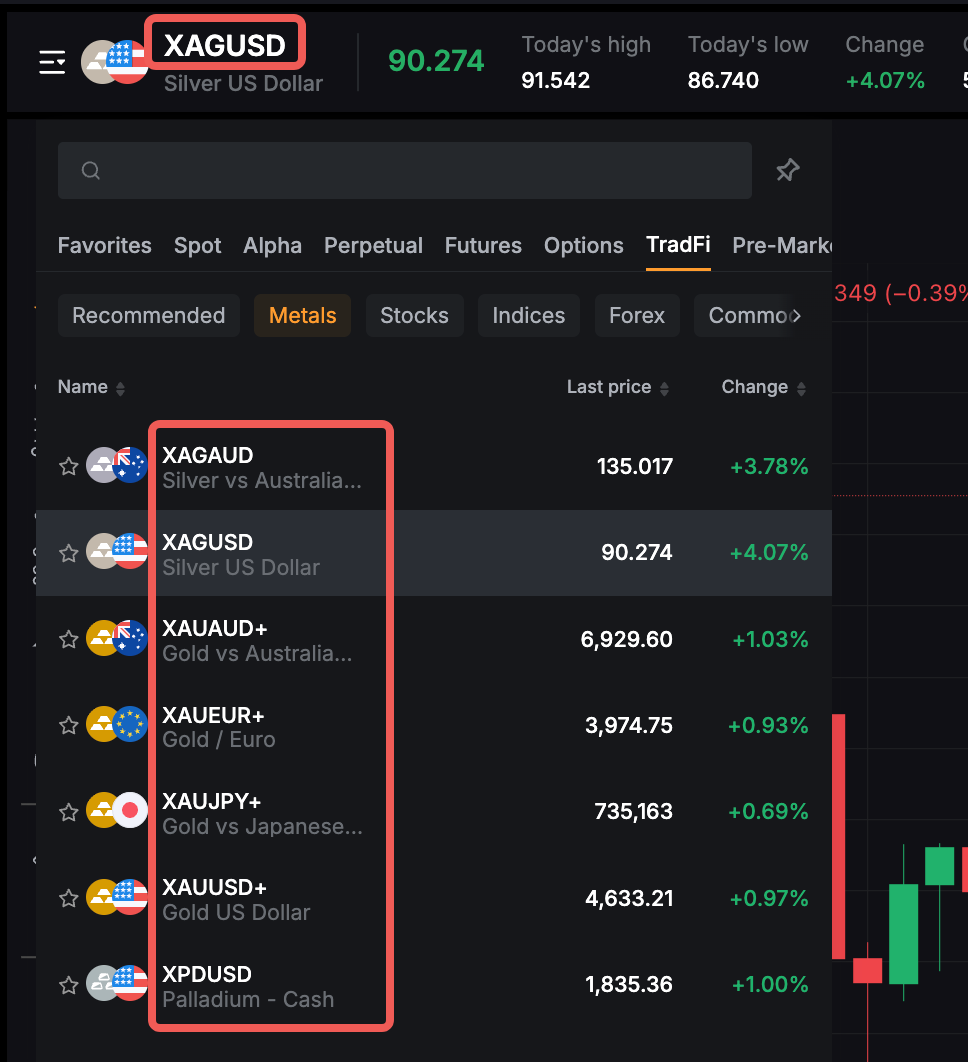Open the Favorites tab
The height and width of the screenshot is (1062, 968).
point(105,246)
